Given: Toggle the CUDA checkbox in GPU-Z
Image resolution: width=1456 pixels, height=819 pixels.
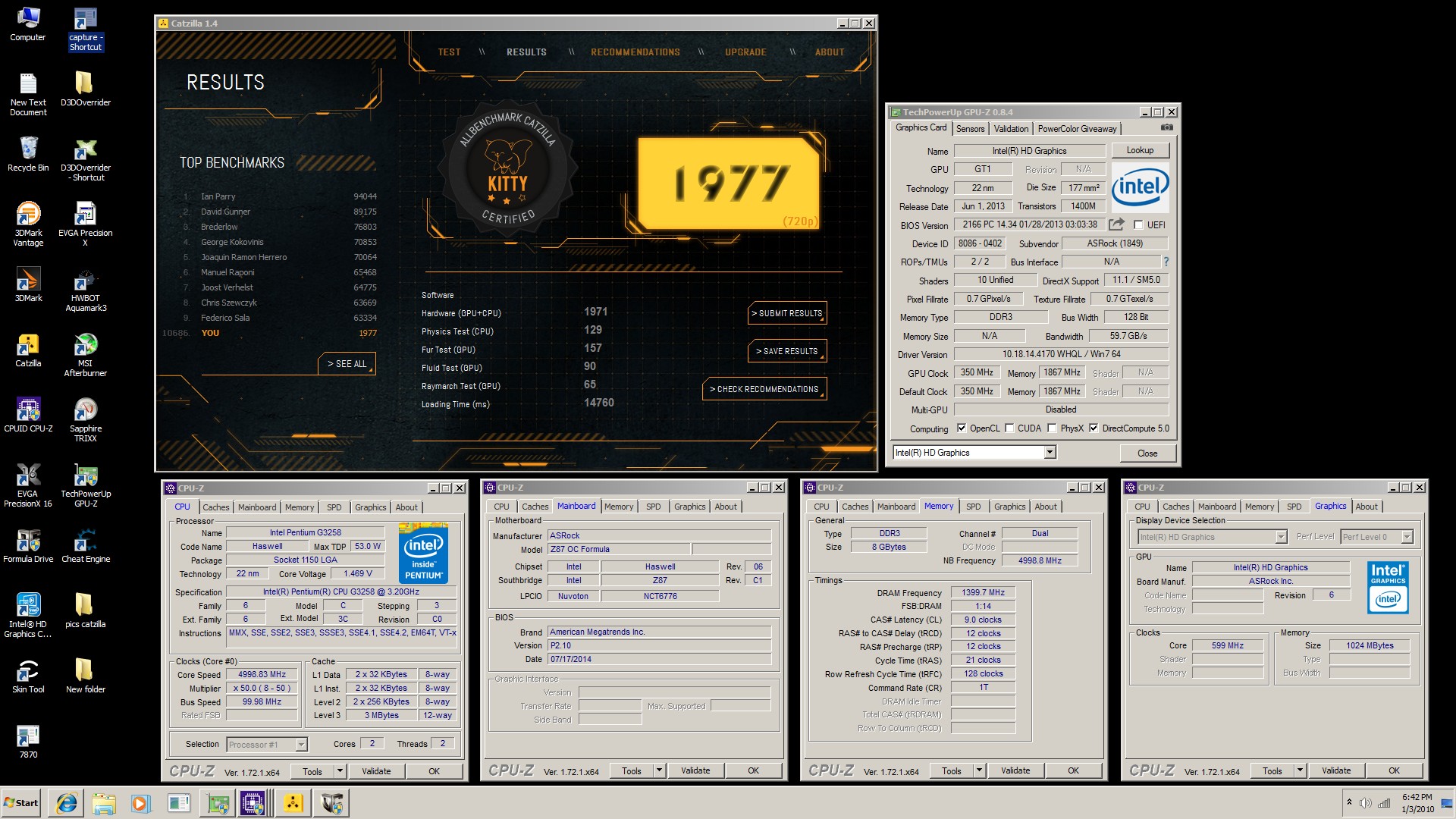Looking at the screenshot, I should coord(1009,428).
